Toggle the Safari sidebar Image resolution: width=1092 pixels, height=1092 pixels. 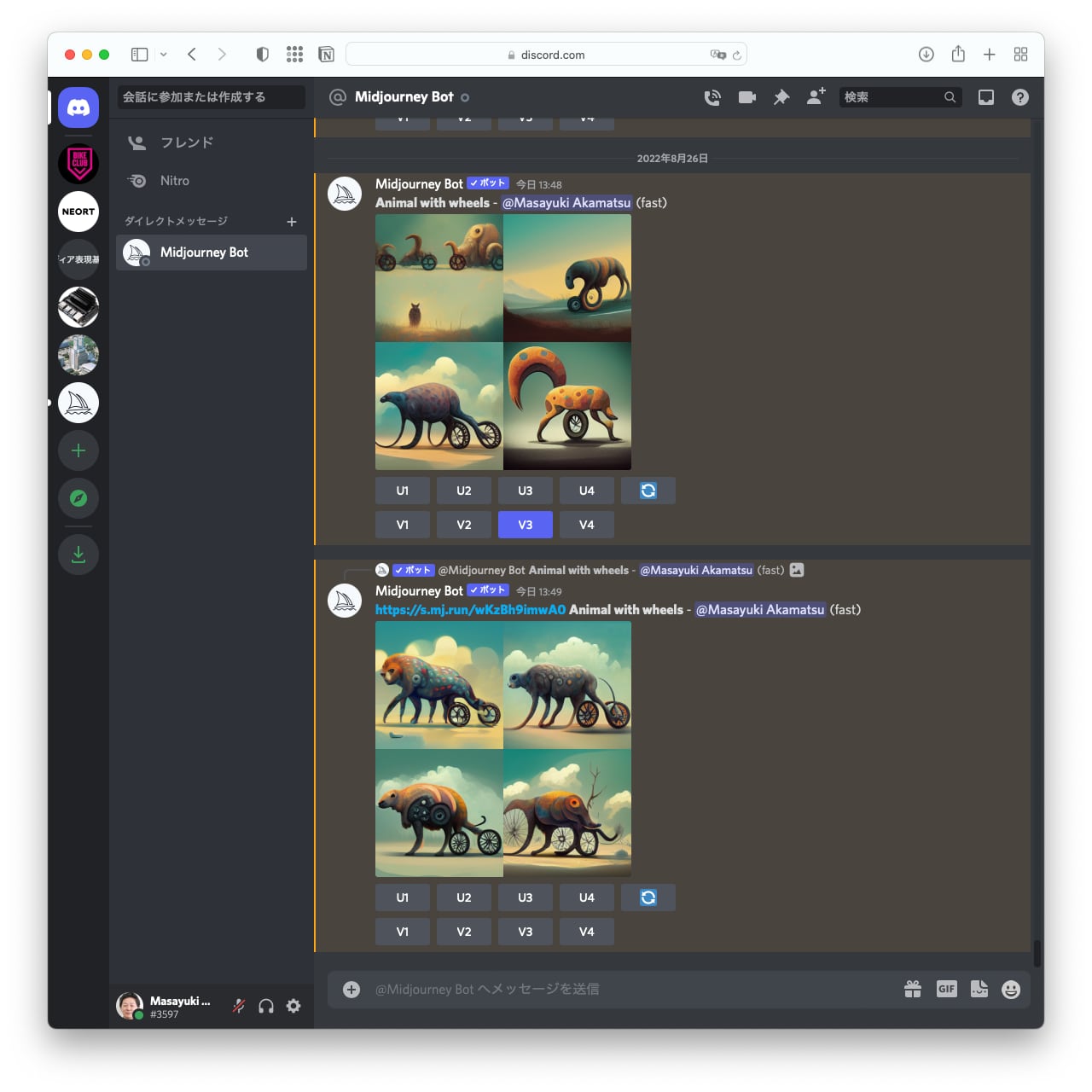[139, 55]
